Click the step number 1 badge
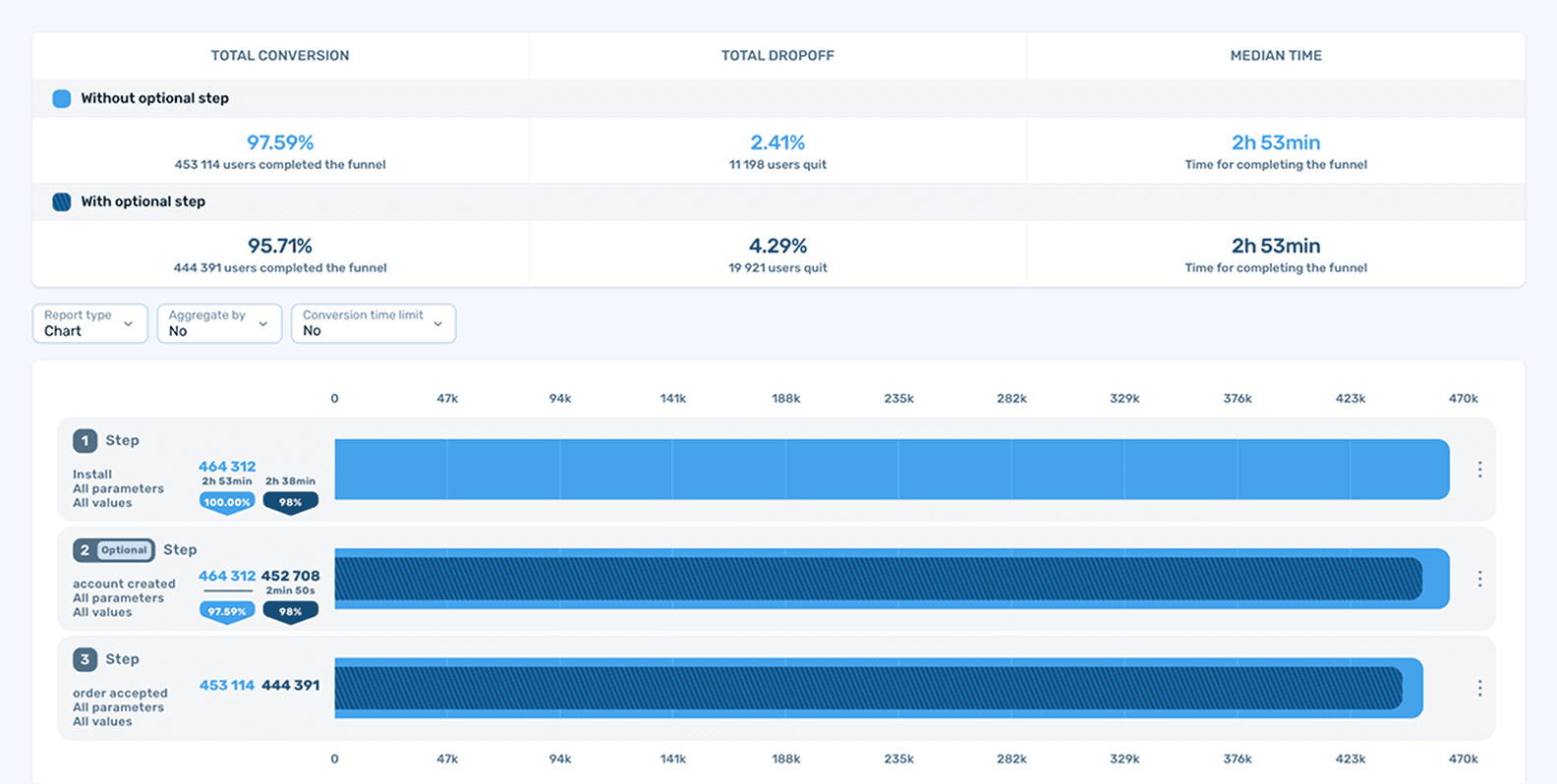1557x784 pixels. click(85, 440)
